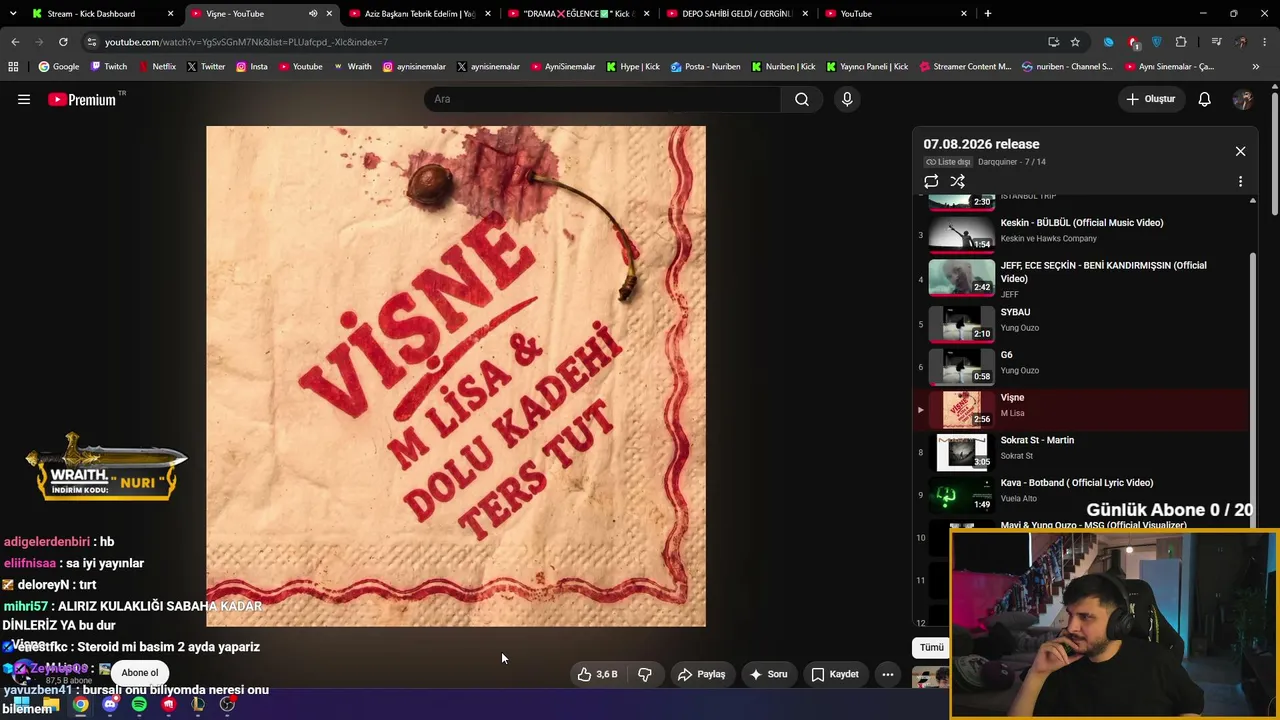The width and height of the screenshot is (1280, 720).
Task: Save video with Kaydet button
Action: [x=835, y=674]
